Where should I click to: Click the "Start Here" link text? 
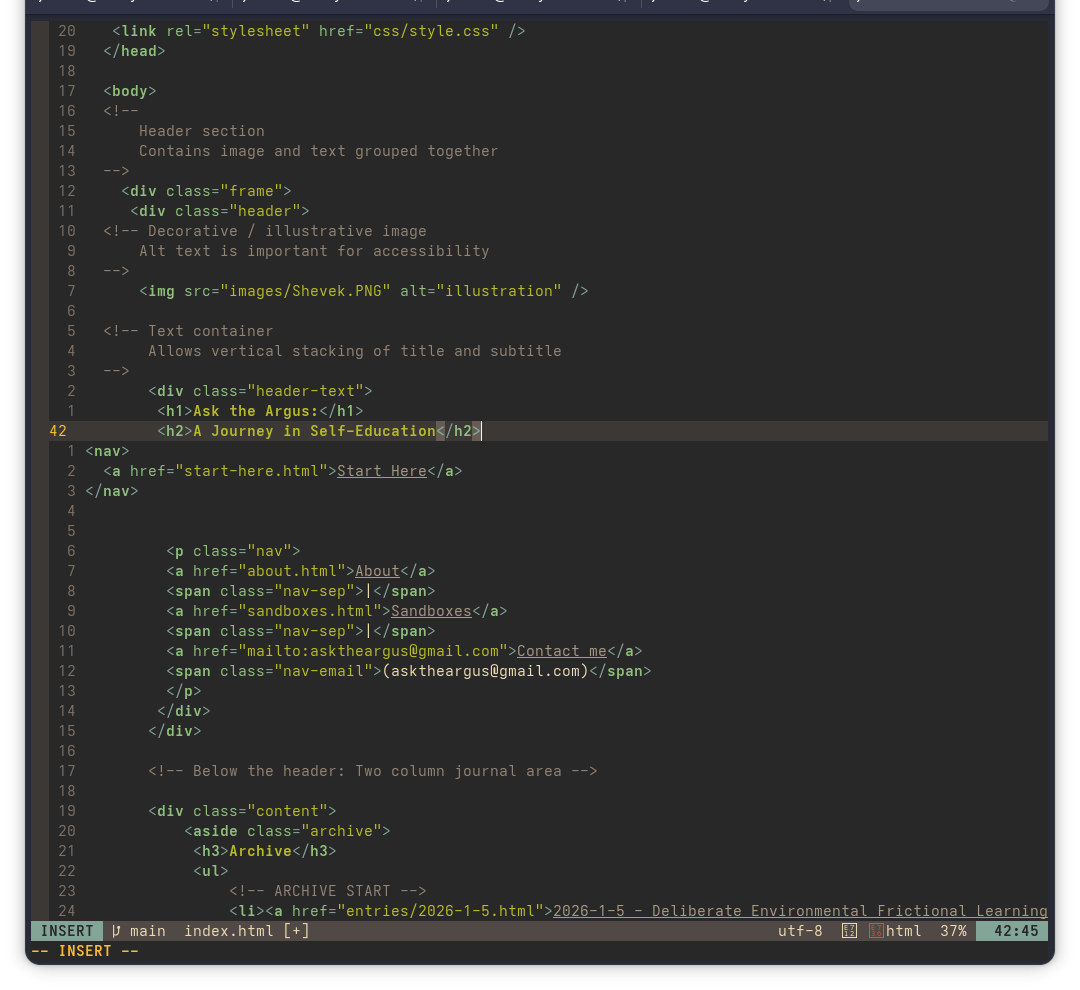382,471
